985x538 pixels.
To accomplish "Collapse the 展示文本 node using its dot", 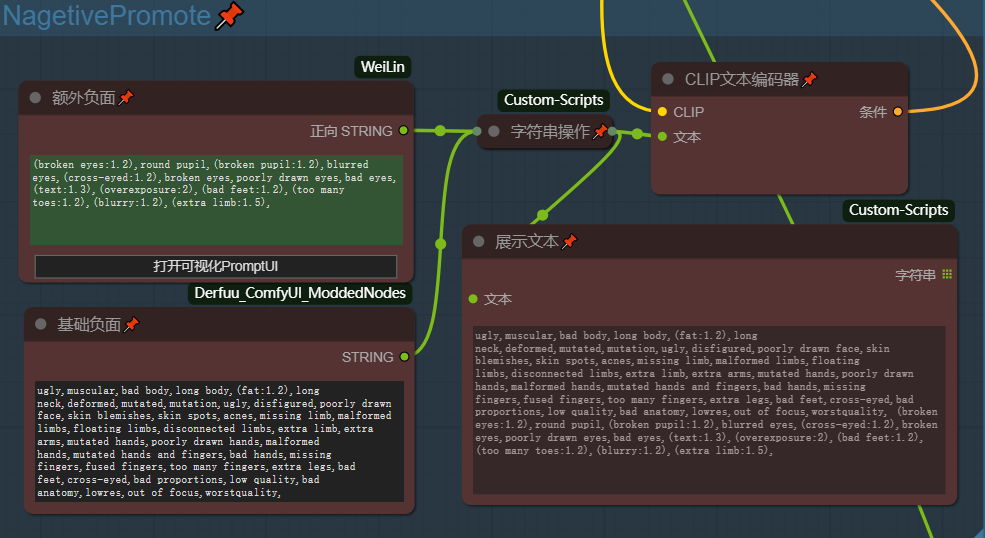I will pyautogui.click(x=478, y=241).
